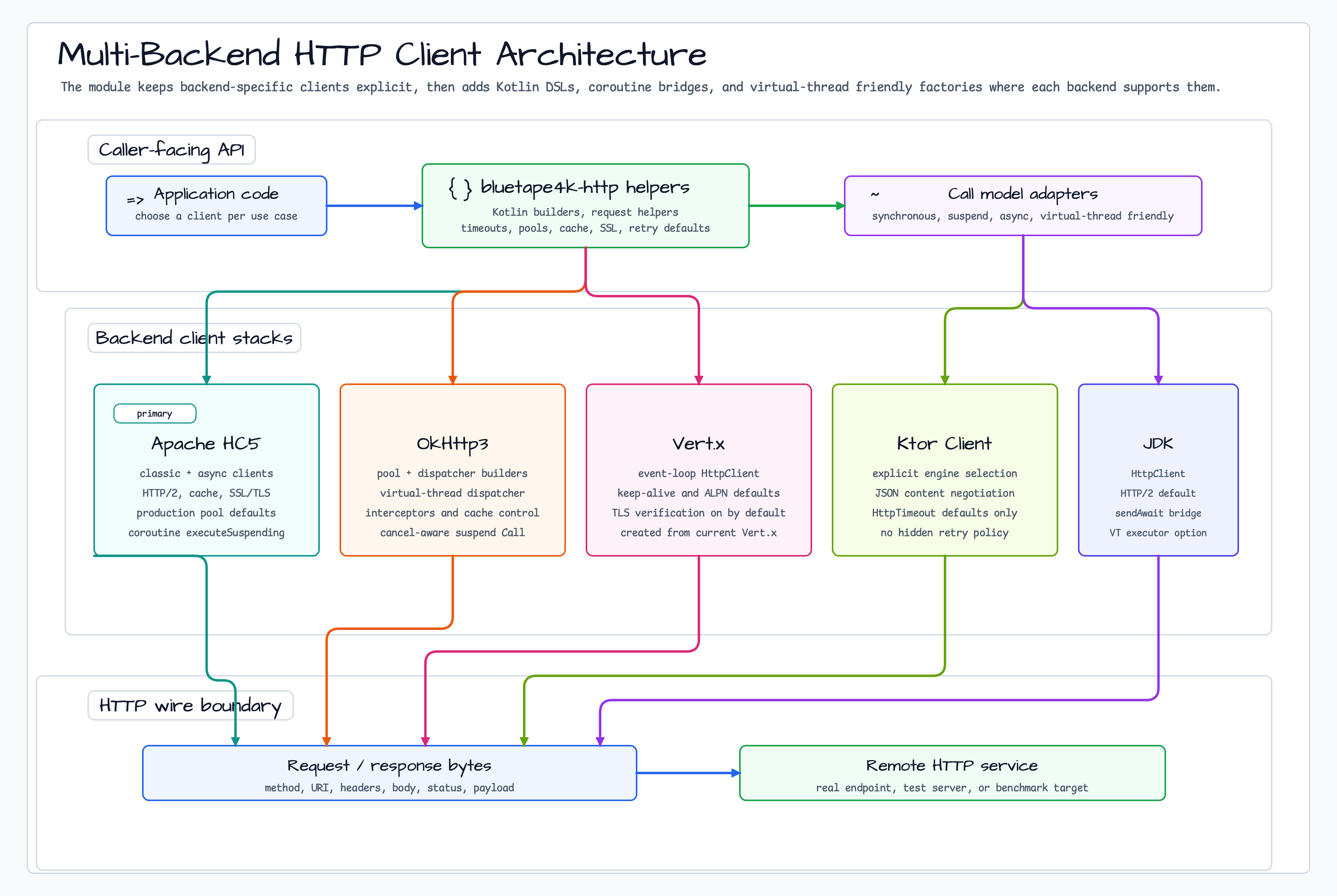Image resolution: width=1337 pixels, height=896 pixels.
Task: Click 'production pool defaults' line
Action: 206,513
